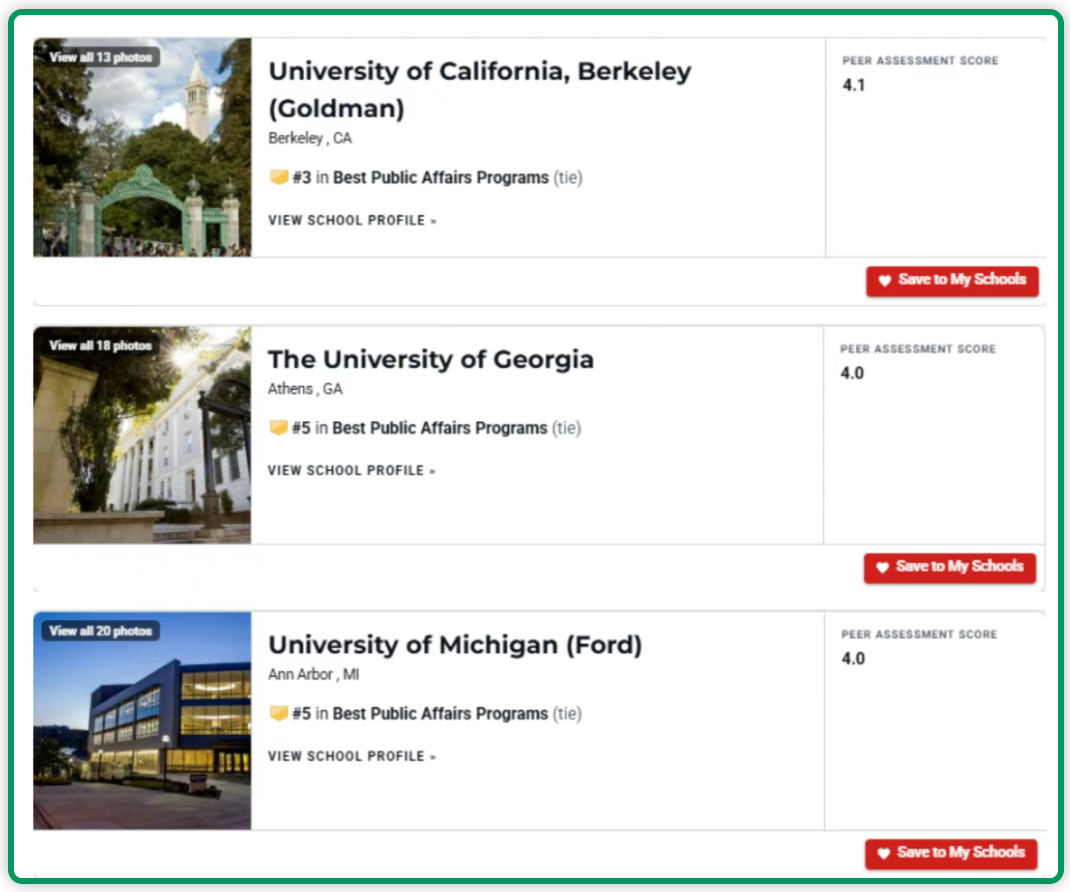1070x892 pixels.
Task: Open The University of Georgia title link
Action: 430,359
